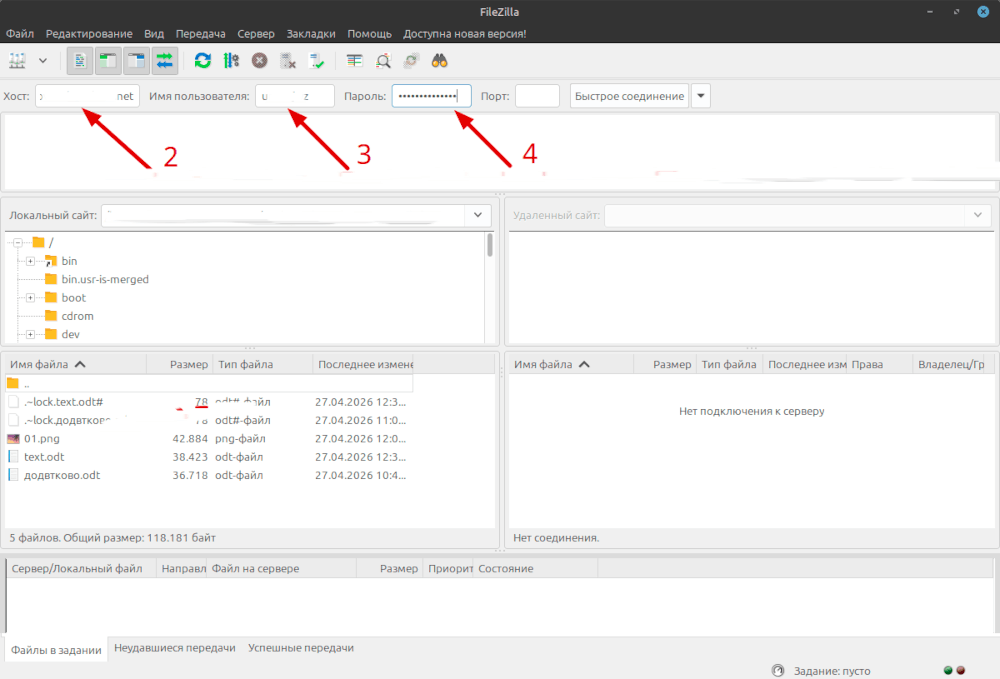Image resolution: width=1000 pixels, height=679 pixels.
Task: Collapse the root / tree node
Action: point(18,242)
